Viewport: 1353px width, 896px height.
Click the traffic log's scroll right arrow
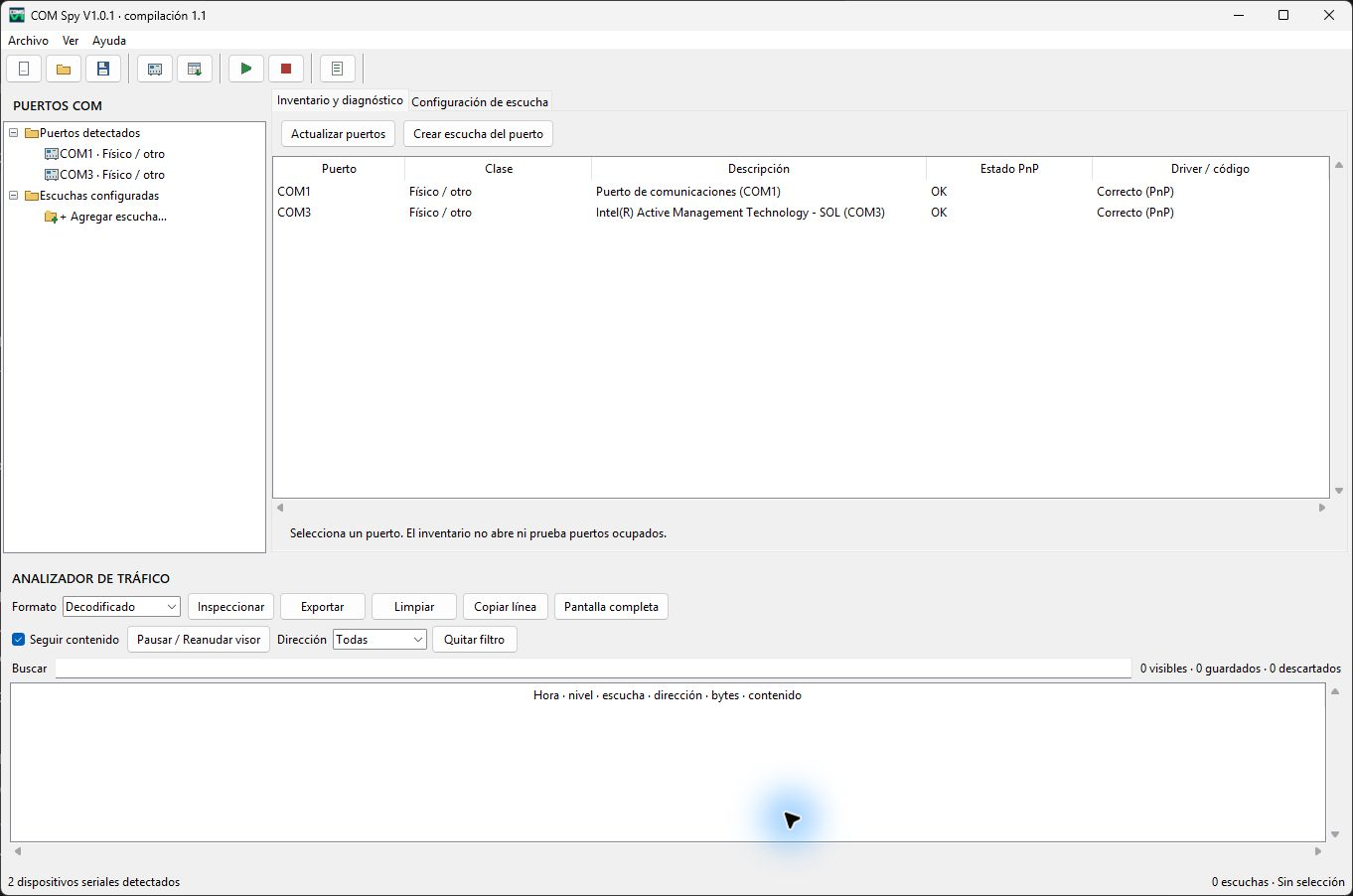1318,851
